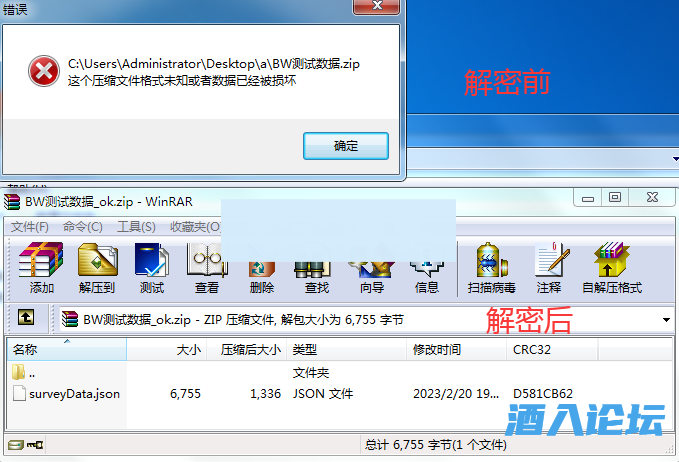Click the 文件夹 type cell
This screenshot has height=462, width=679.
coord(311,372)
